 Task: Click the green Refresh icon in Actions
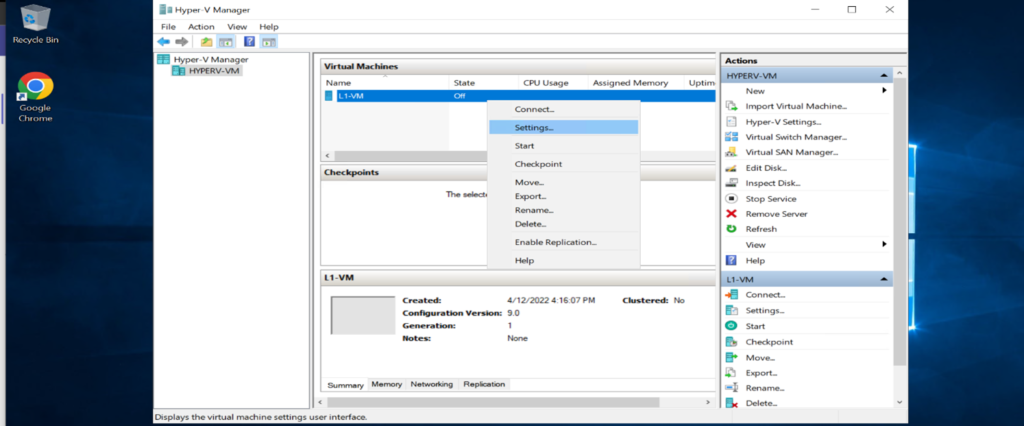(732, 229)
